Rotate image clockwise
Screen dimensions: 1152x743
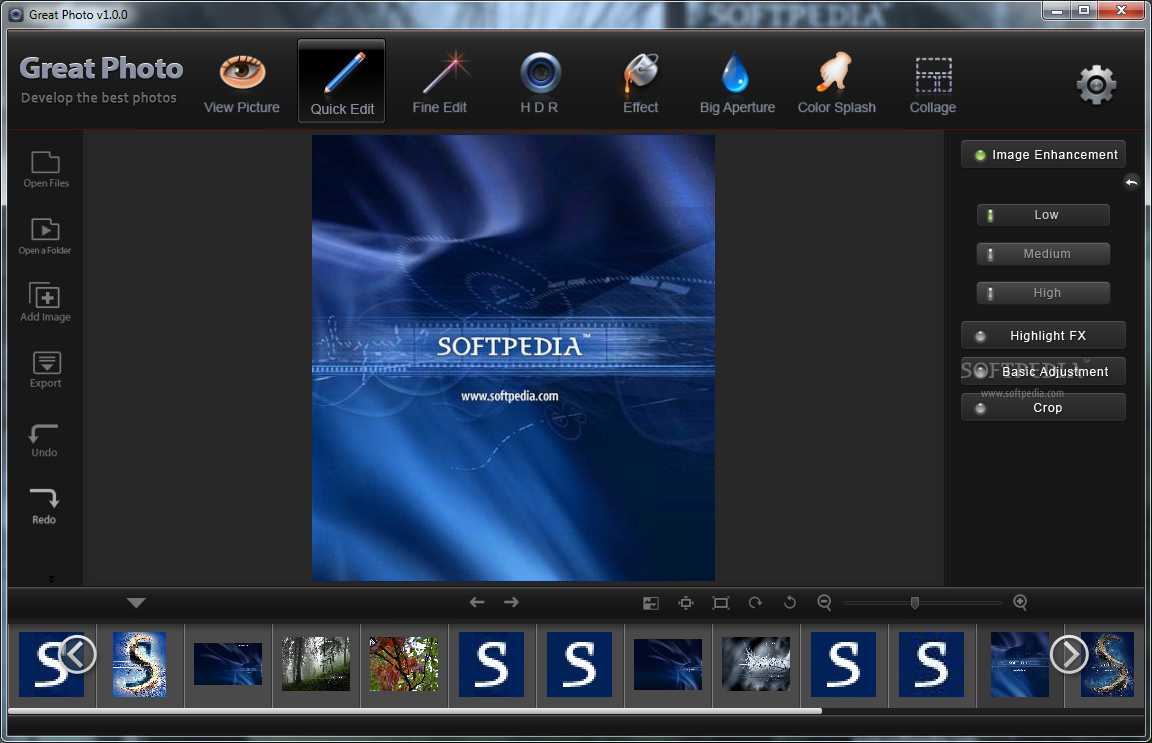[x=755, y=603]
